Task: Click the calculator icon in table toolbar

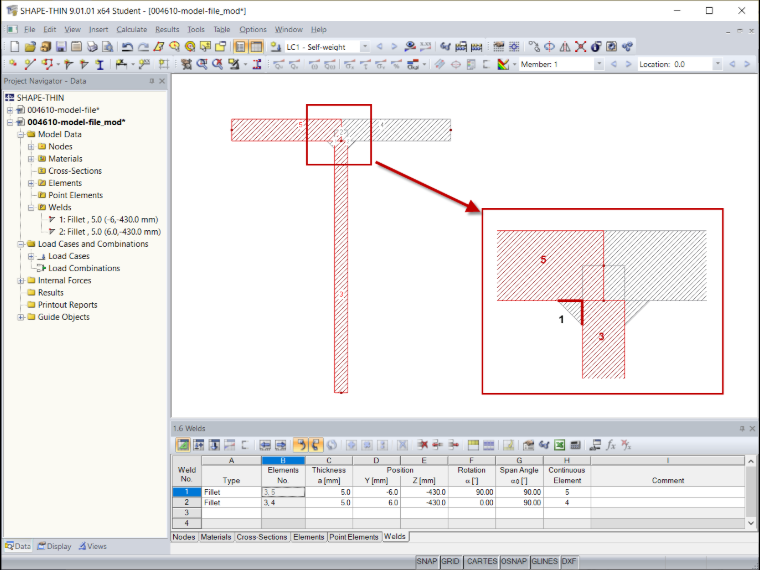Action: [x=575, y=445]
